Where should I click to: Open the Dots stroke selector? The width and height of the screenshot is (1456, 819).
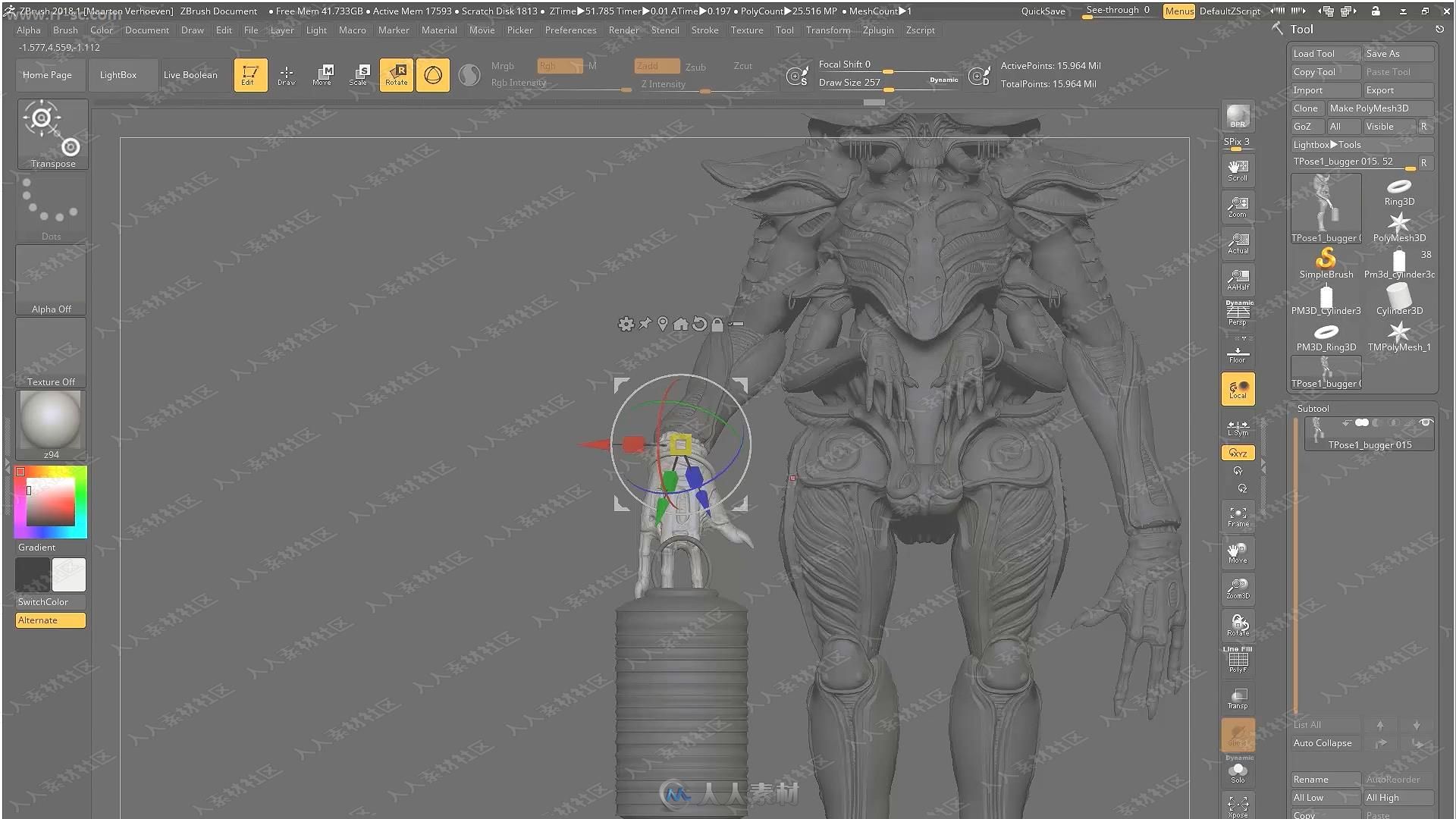51,207
